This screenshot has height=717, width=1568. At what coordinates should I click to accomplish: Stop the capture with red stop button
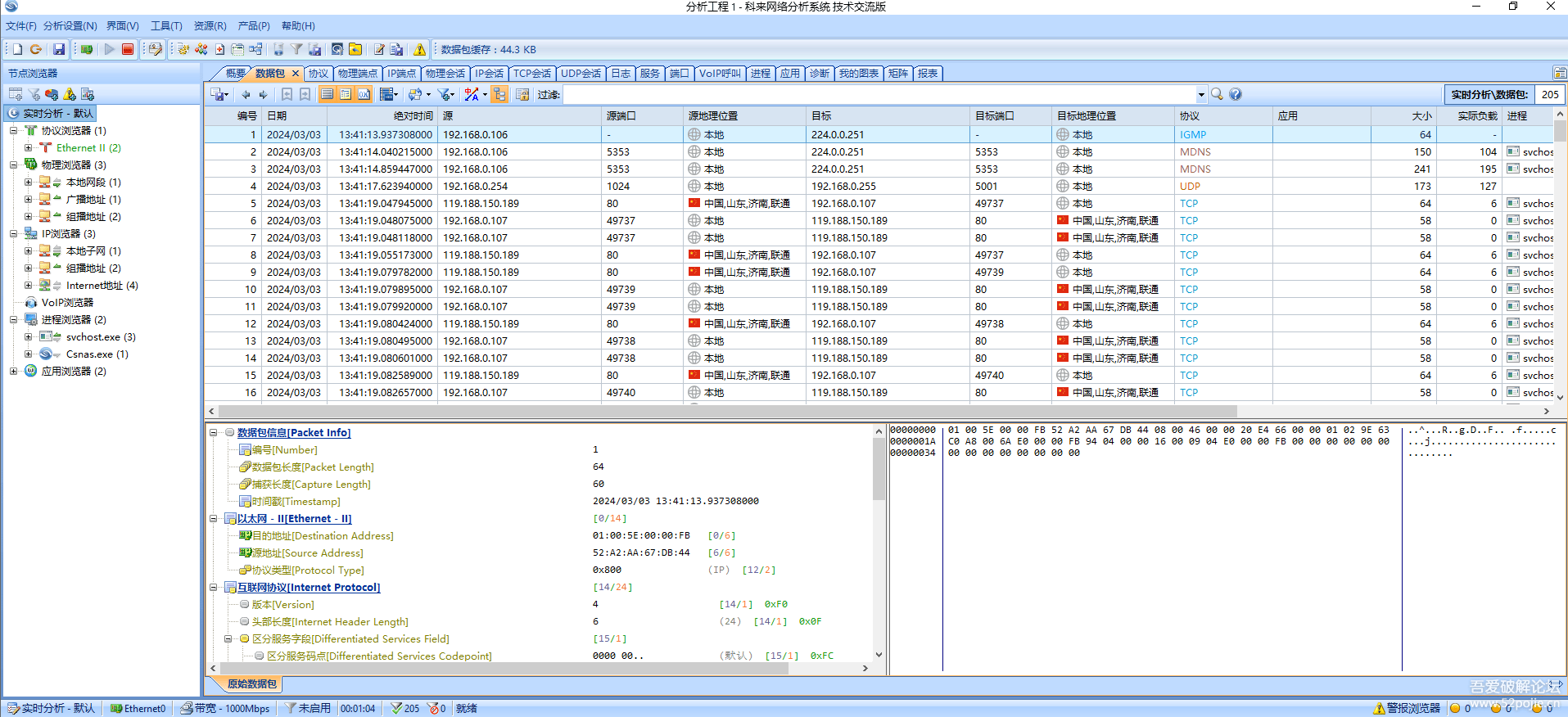point(128,49)
